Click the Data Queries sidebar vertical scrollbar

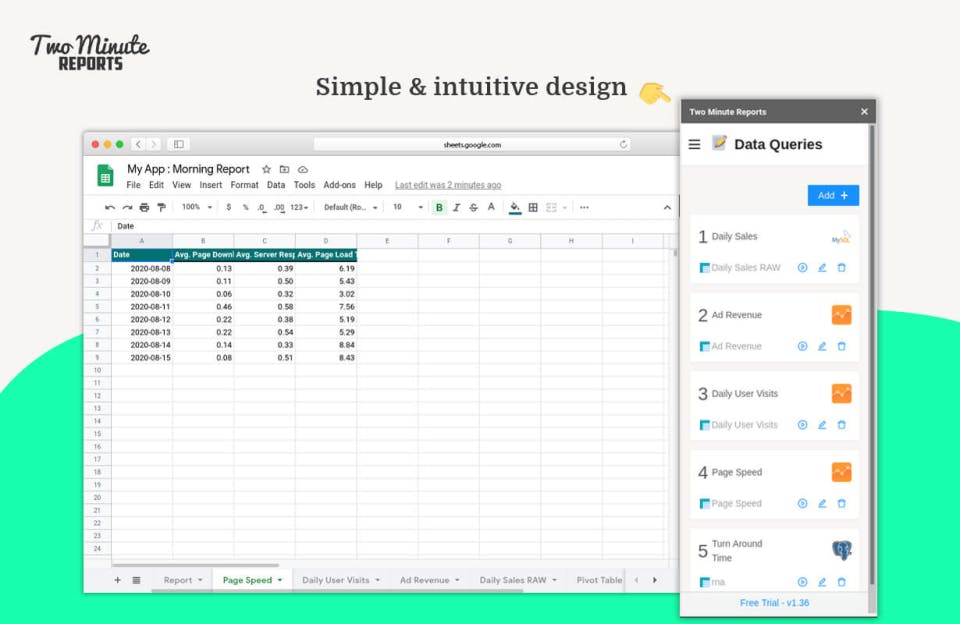(x=871, y=355)
